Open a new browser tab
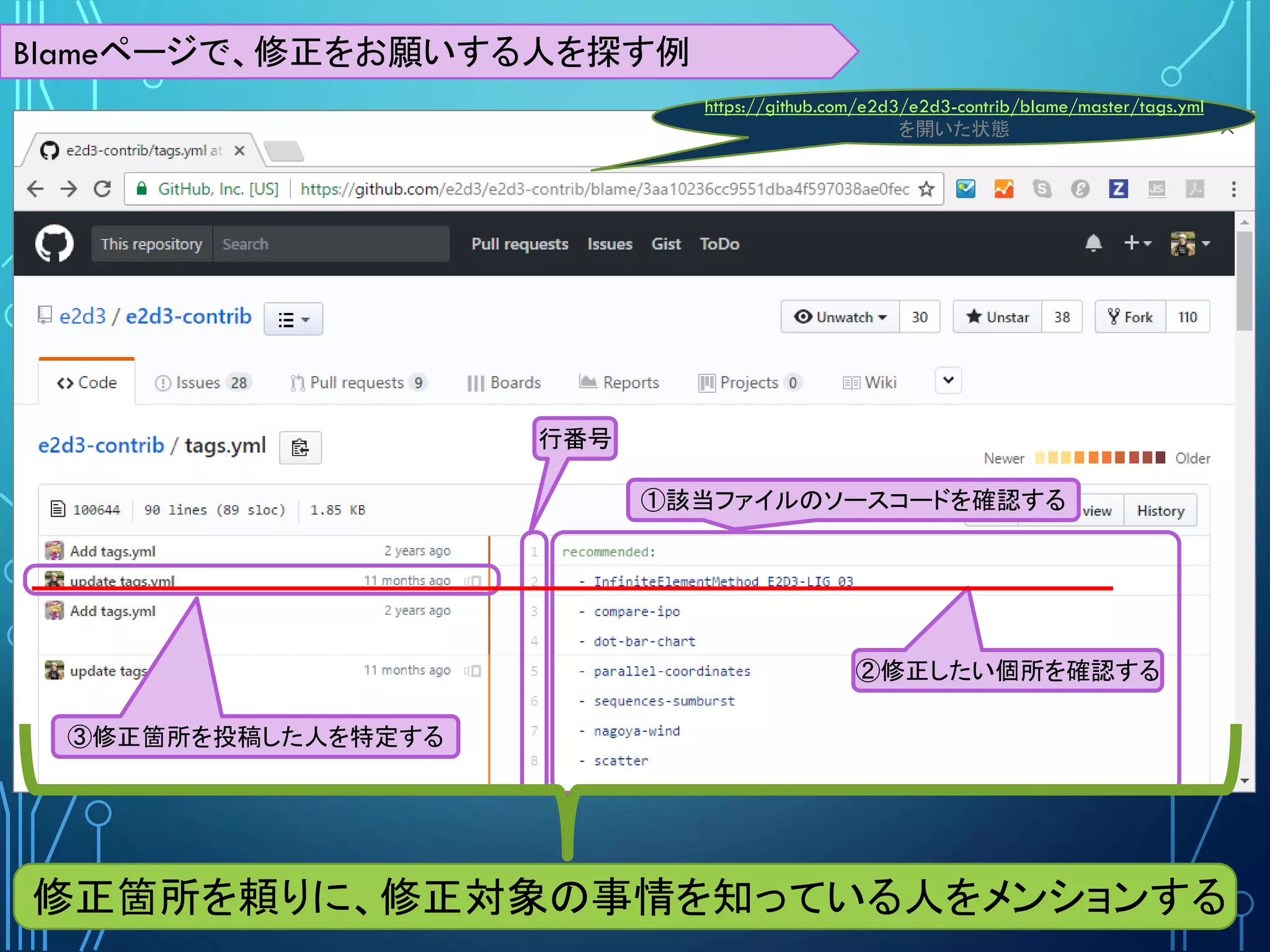 click(x=284, y=151)
